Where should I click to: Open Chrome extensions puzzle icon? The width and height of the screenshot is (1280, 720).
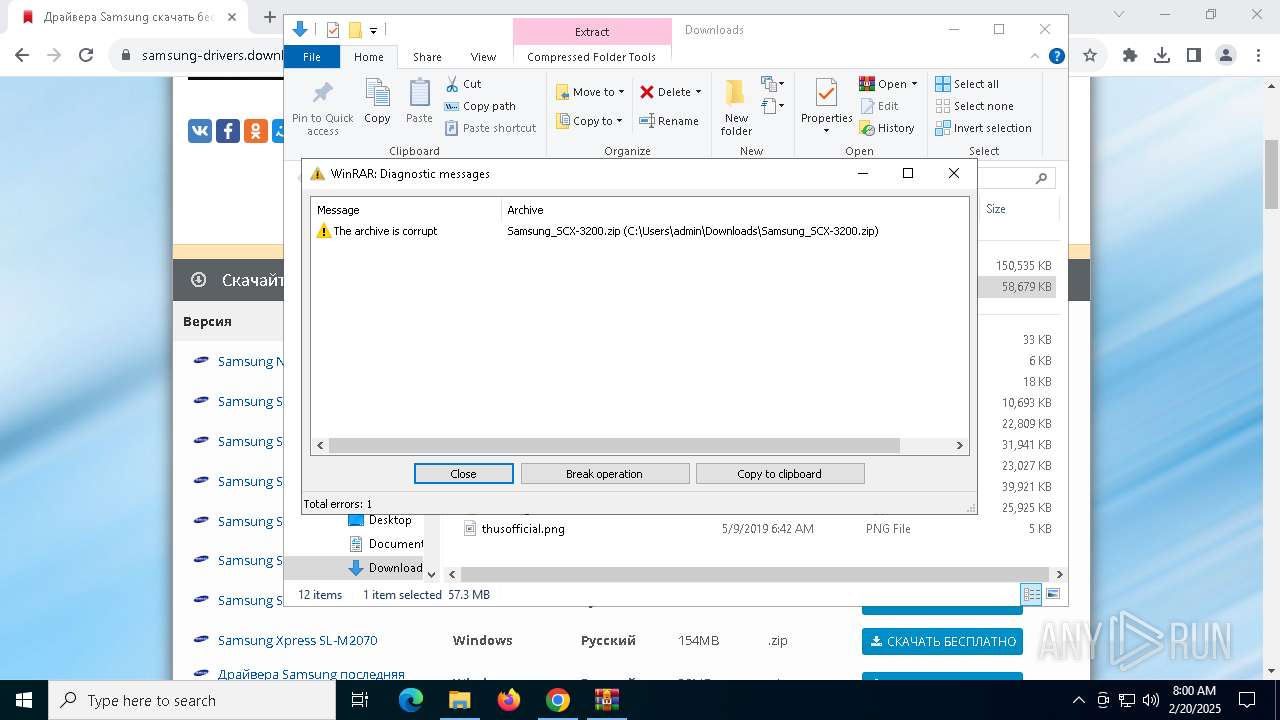click(x=1130, y=56)
